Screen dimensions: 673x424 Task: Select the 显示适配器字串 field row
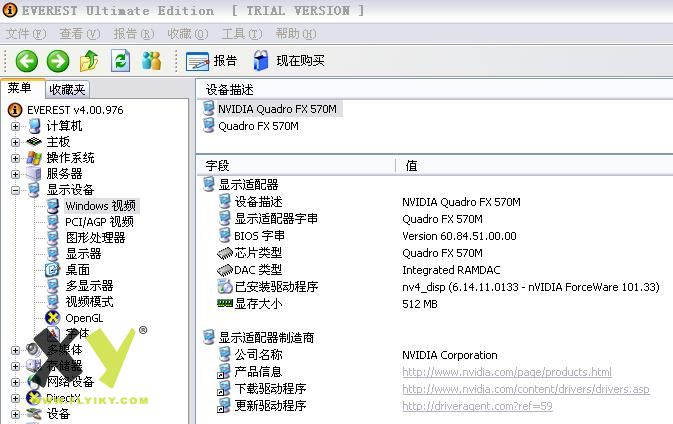click(x=276, y=219)
